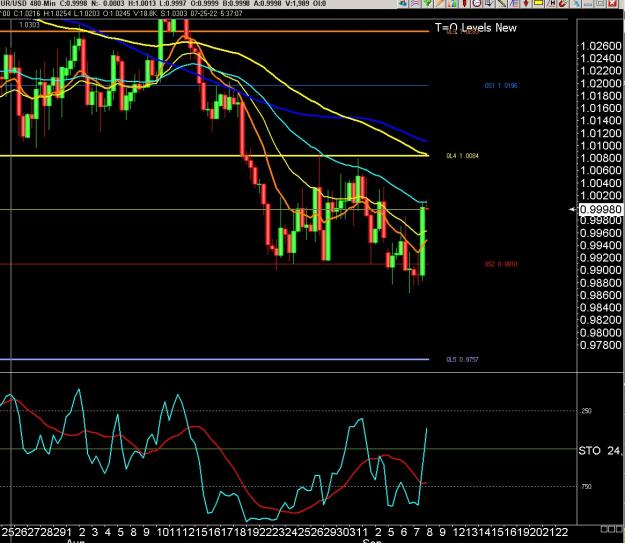Viewport: 625px width, 543px height.
Task: Click the slash-E lines toolbar icon
Action: point(514,3)
